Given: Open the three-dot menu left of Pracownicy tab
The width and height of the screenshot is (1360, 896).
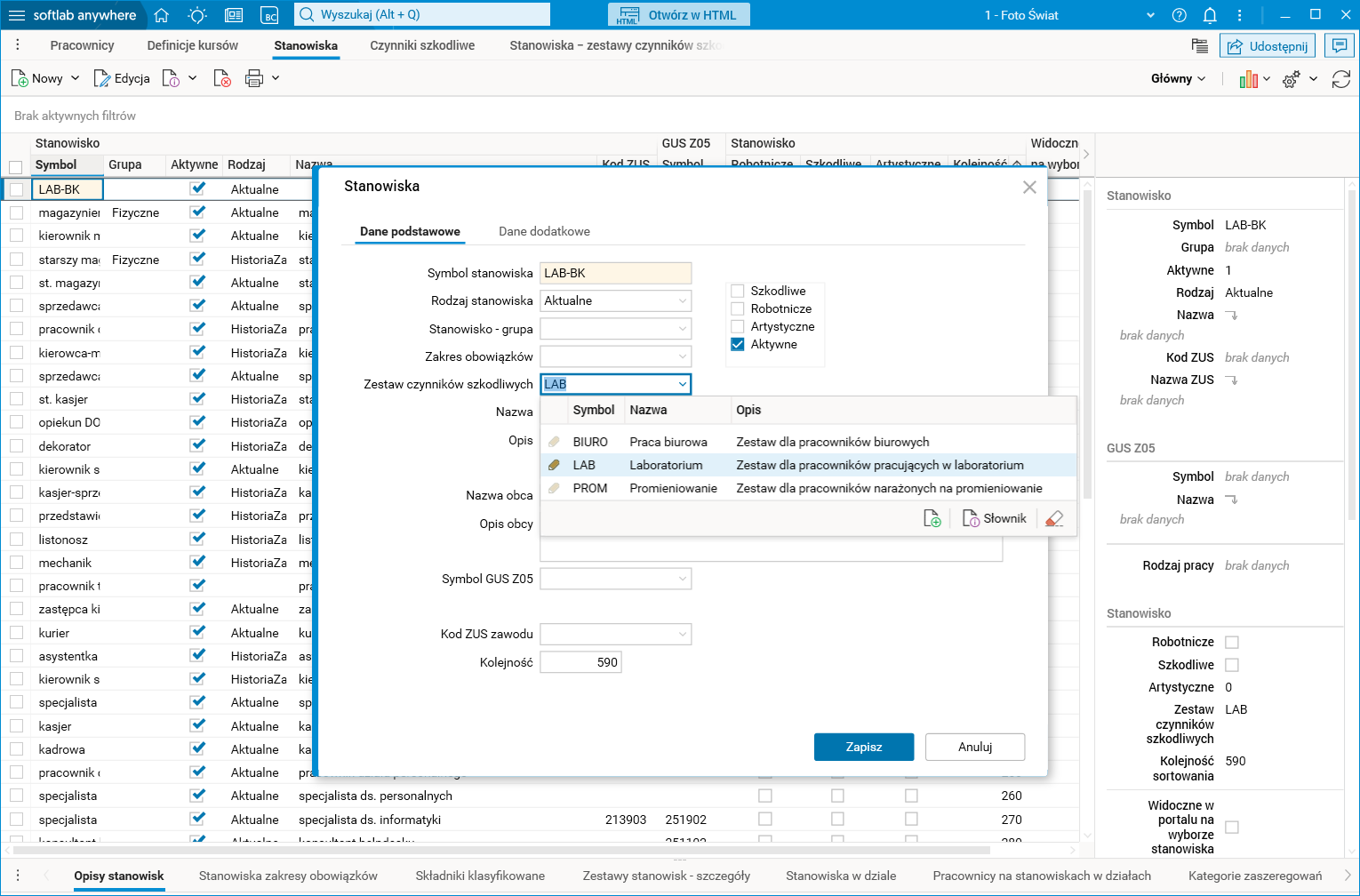Looking at the screenshot, I should click(x=17, y=45).
